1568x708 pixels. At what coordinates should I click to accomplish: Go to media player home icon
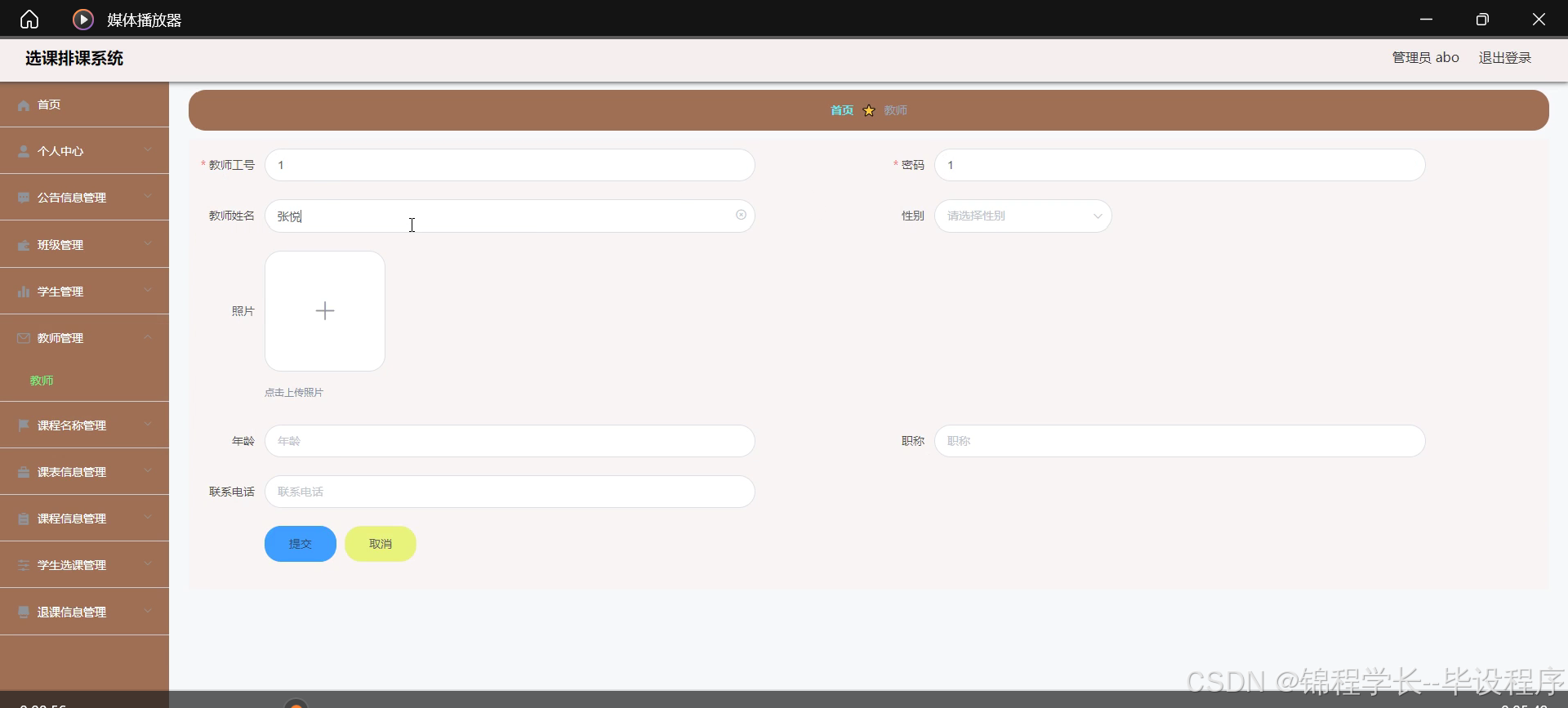coord(29,19)
